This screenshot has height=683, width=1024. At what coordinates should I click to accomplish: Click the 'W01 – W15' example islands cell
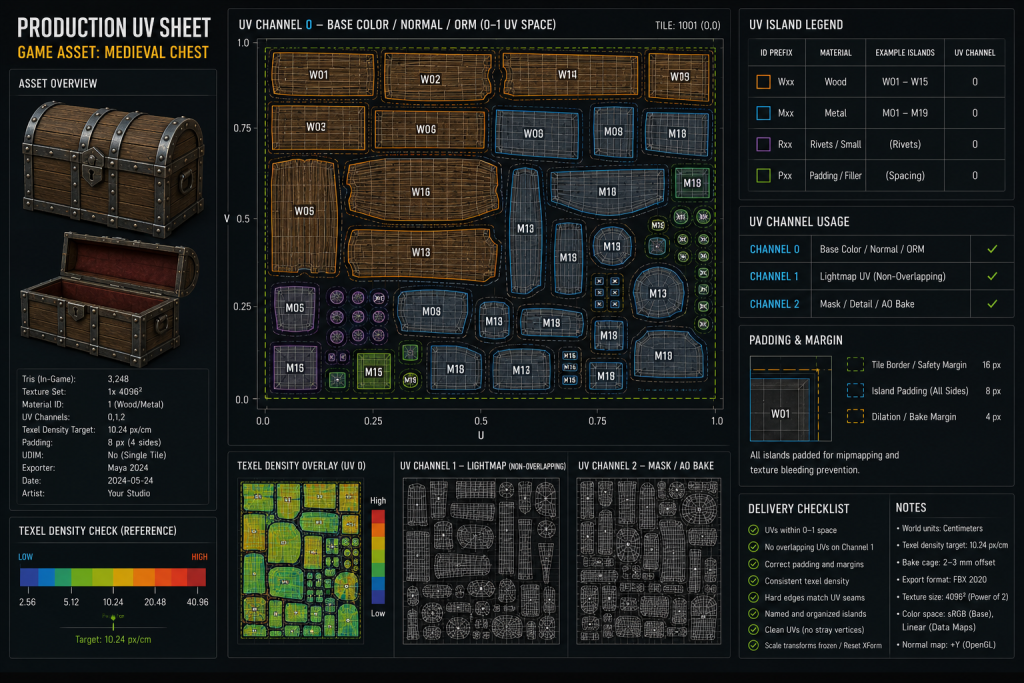pos(904,82)
